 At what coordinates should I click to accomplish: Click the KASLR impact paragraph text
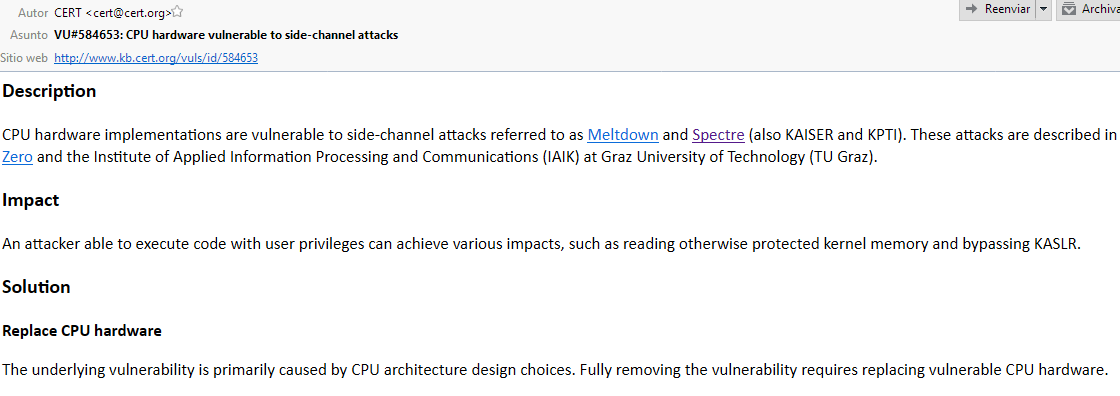[542, 244]
